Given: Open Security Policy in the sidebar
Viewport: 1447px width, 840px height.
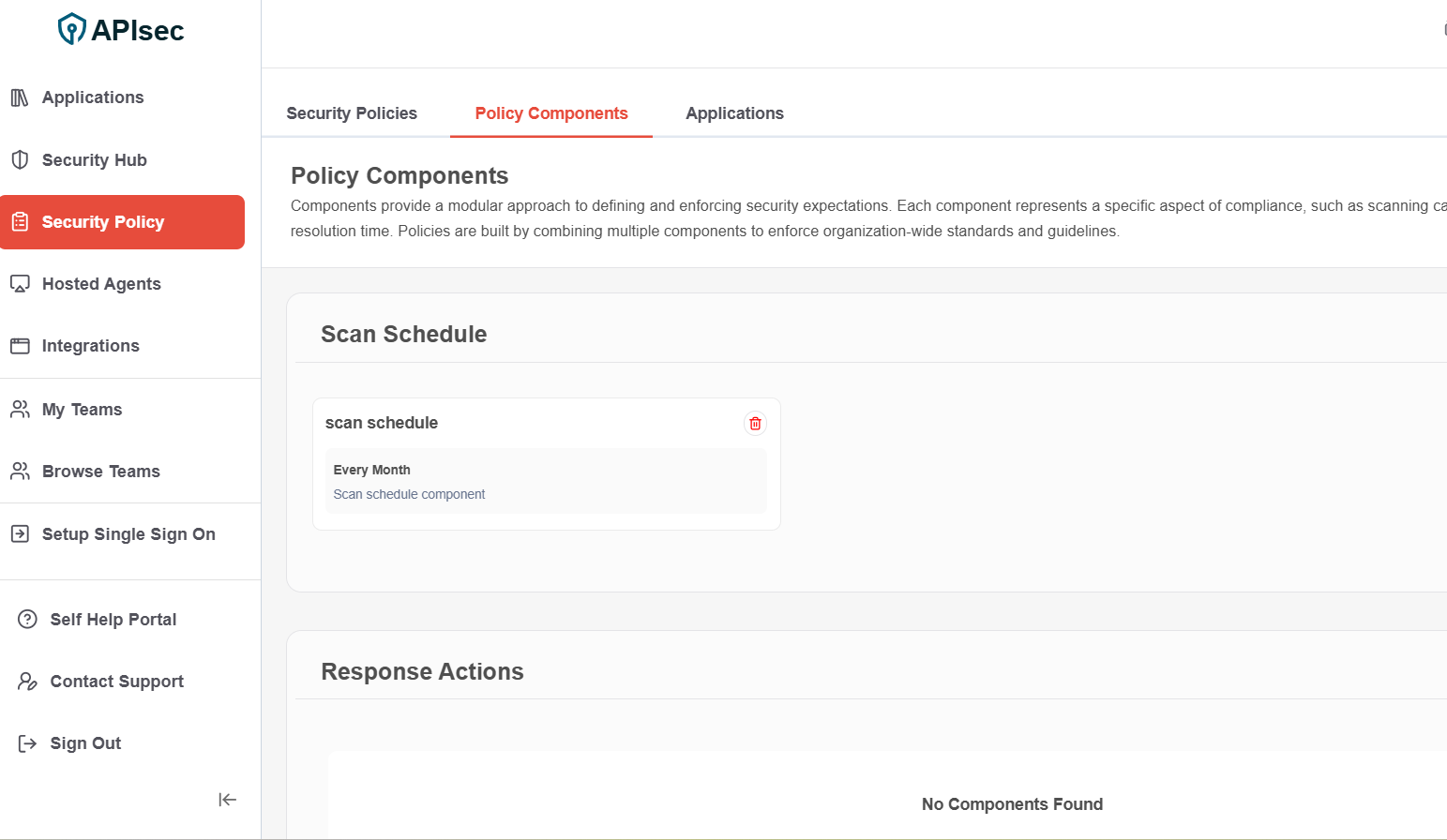Looking at the screenshot, I should click(x=103, y=222).
